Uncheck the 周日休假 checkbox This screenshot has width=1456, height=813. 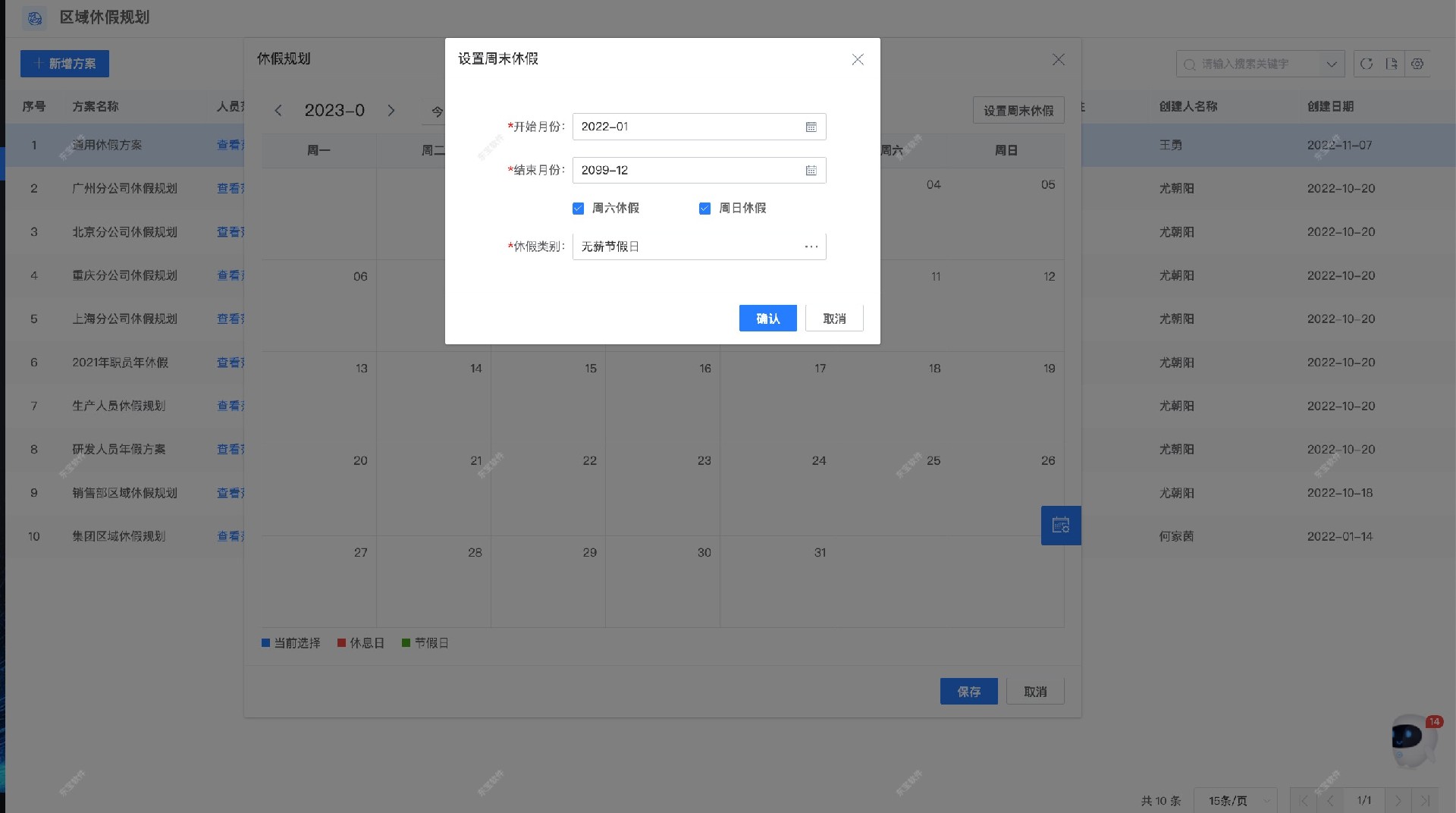point(704,208)
